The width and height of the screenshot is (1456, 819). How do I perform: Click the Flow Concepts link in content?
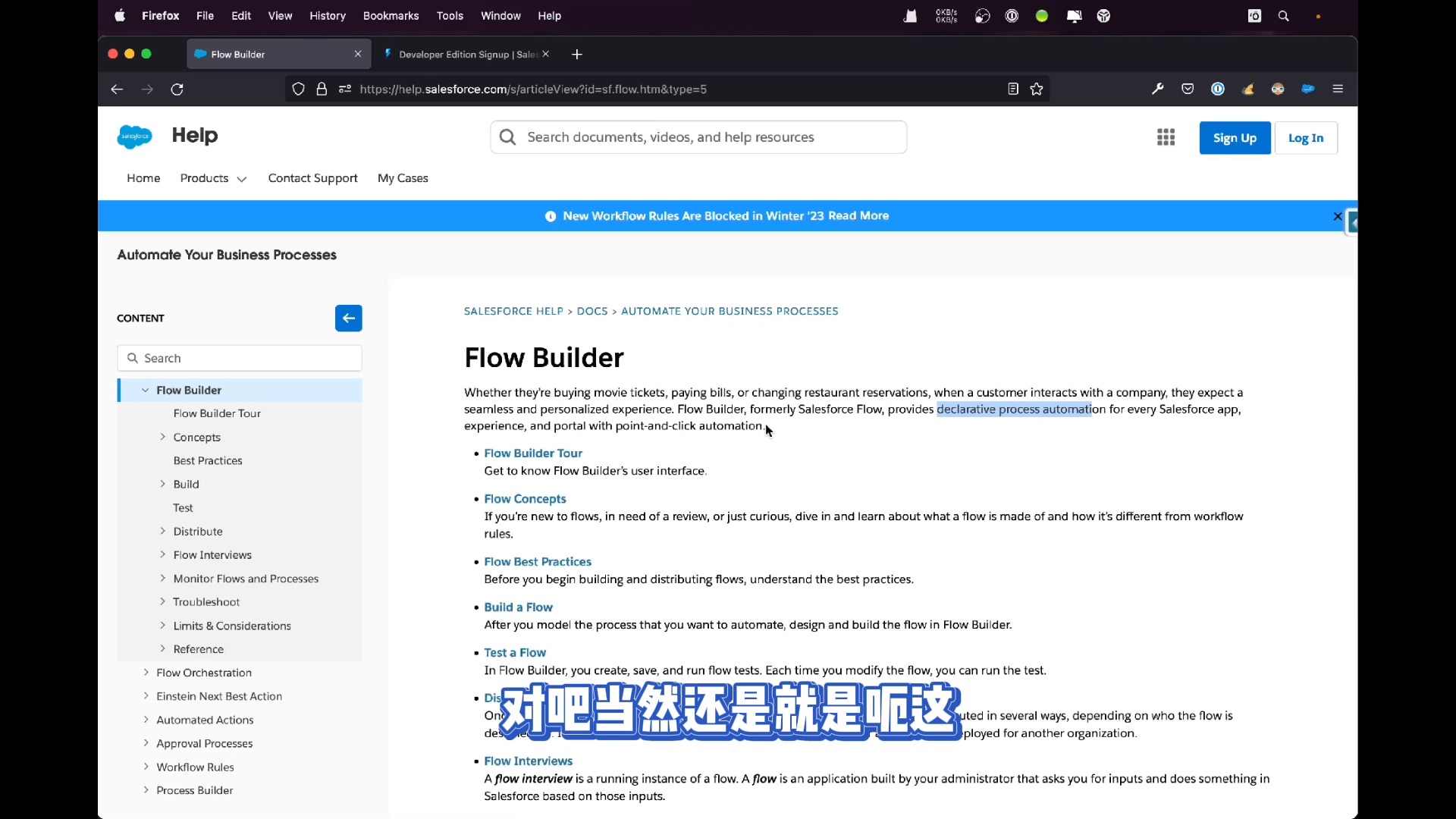[x=525, y=498]
